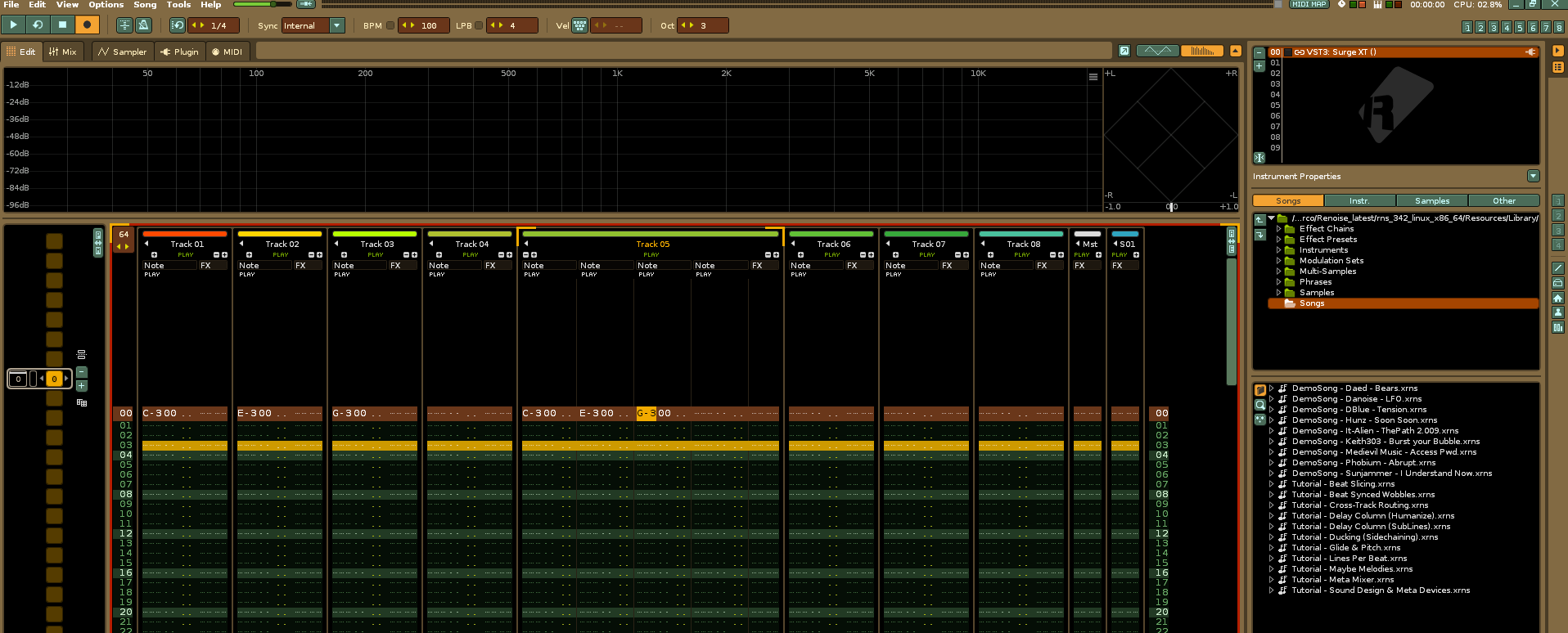Expand the Effect Chains folder
Viewport: 1568px width, 633px height.
[1278, 229]
